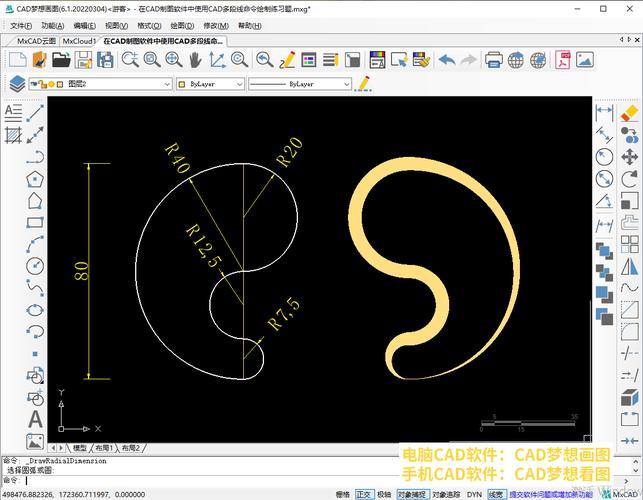Activate the Text (A) tool
The image size is (643, 500).
(35, 419)
